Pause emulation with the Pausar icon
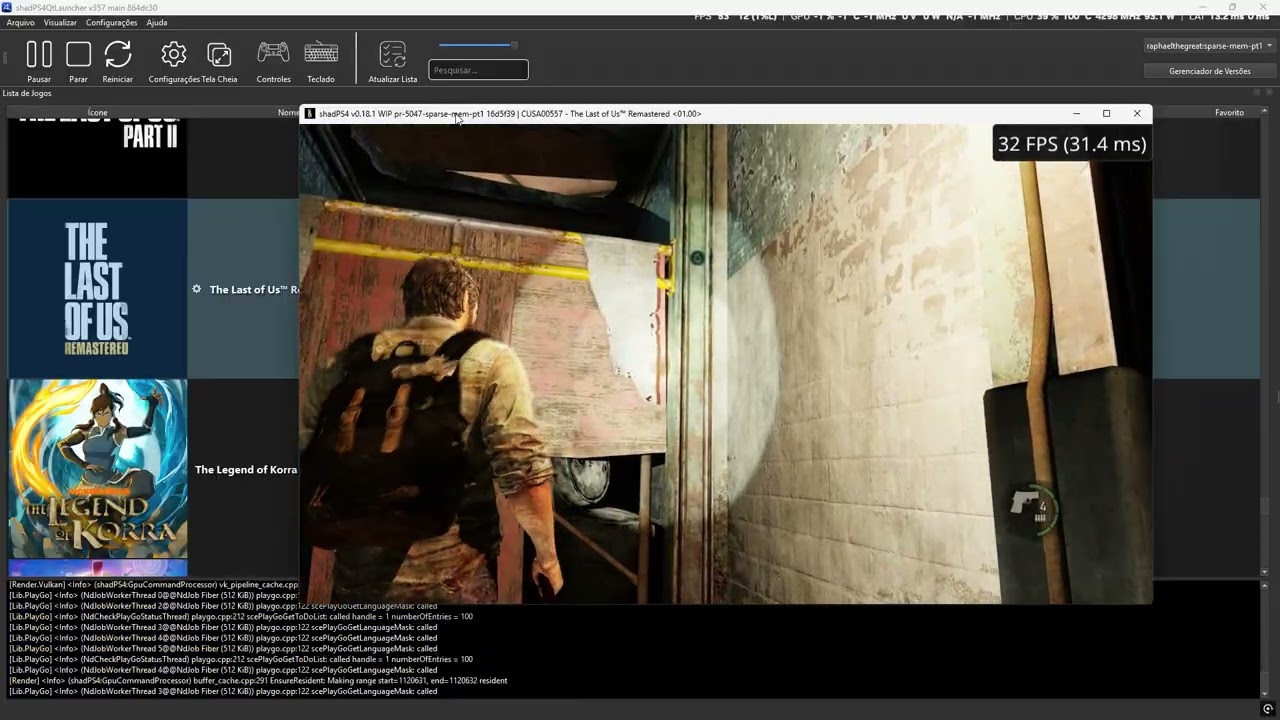1280x720 pixels. [x=39, y=54]
